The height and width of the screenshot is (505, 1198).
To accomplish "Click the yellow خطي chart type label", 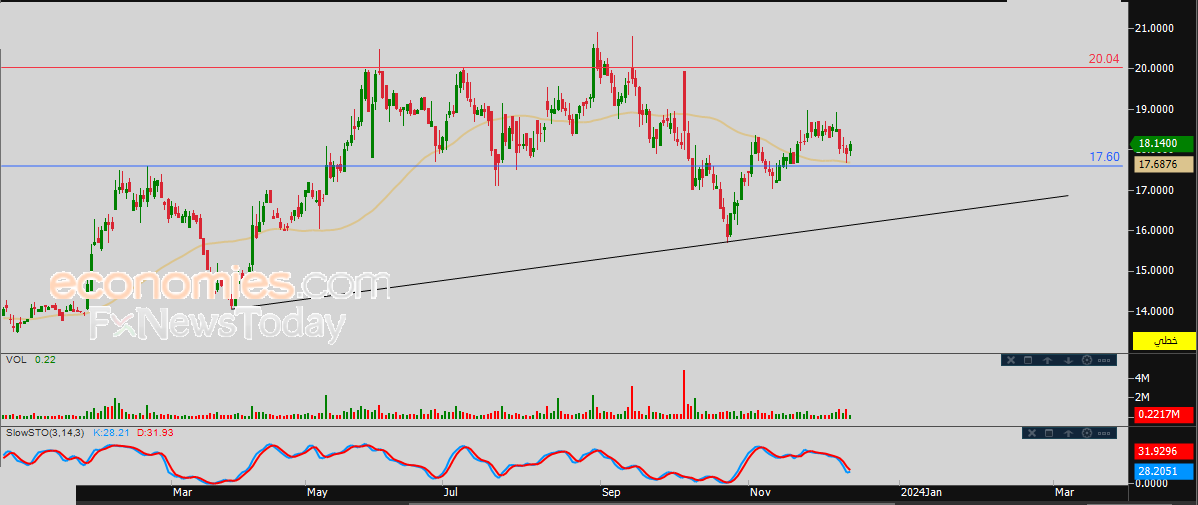I will pos(1164,341).
